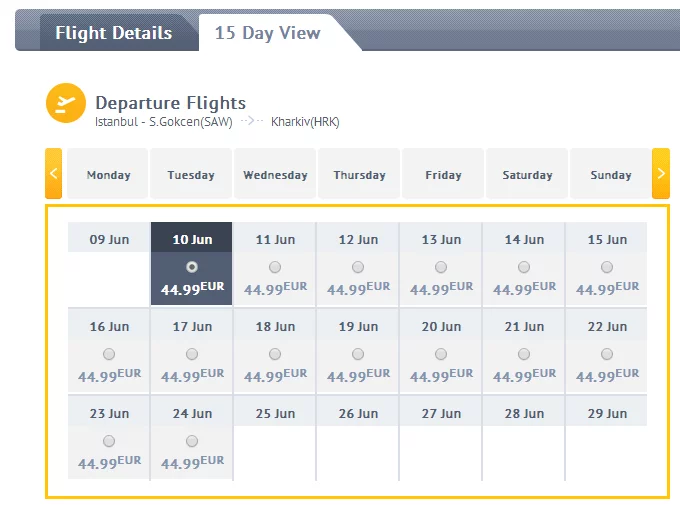Switch to the Flight Details tab

(x=113, y=33)
